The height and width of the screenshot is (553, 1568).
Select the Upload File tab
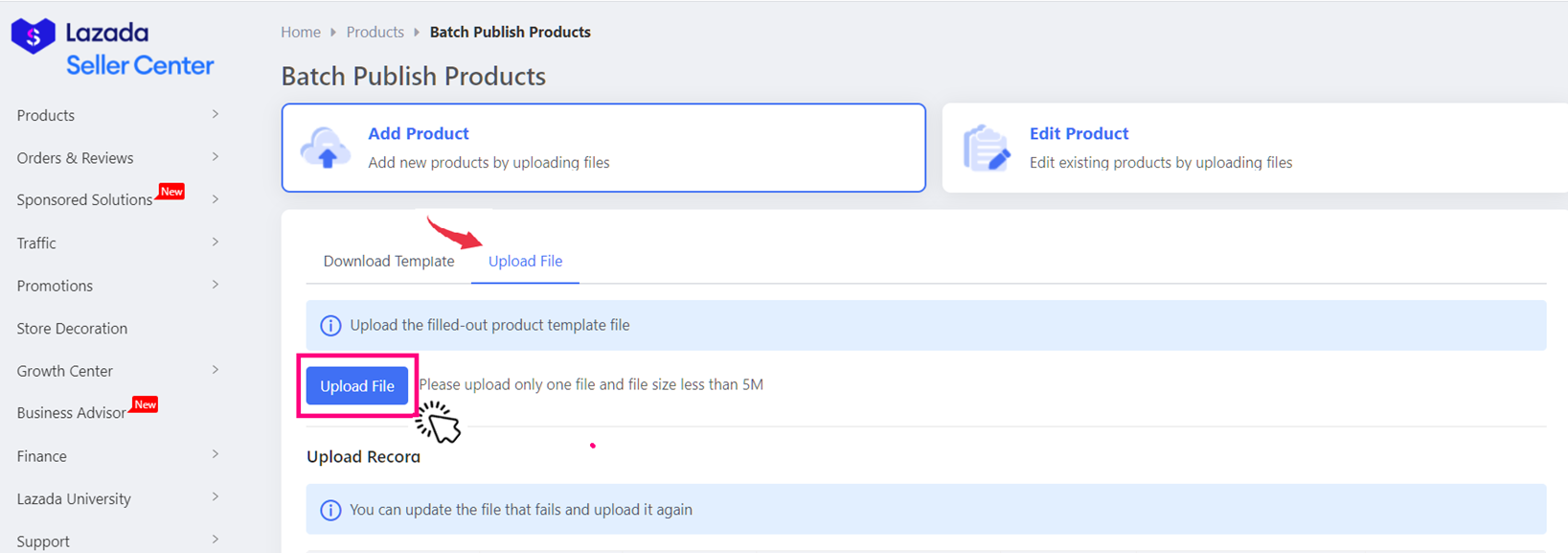(x=525, y=261)
